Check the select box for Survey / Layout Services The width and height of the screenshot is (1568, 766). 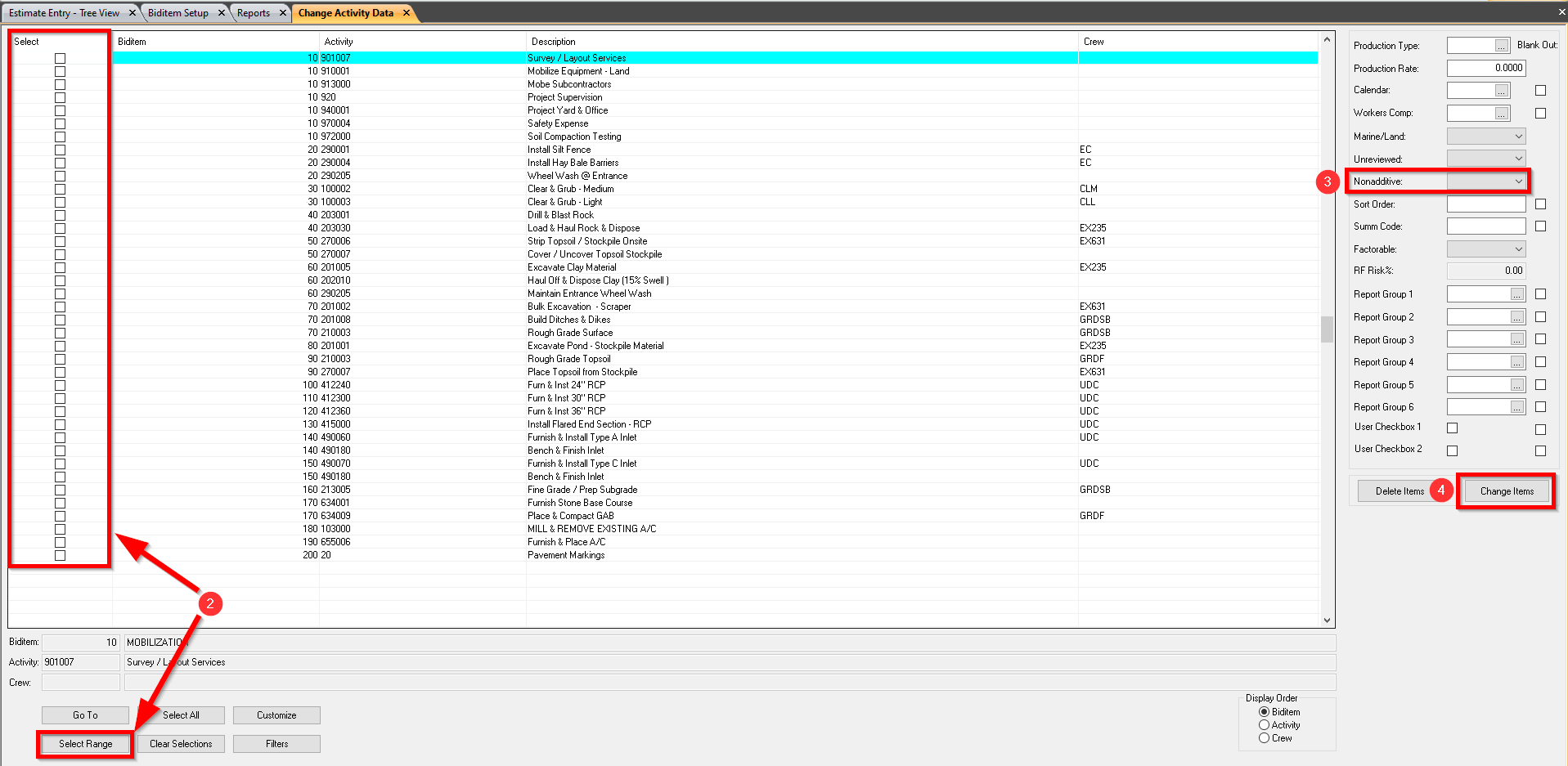pos(60,58)
